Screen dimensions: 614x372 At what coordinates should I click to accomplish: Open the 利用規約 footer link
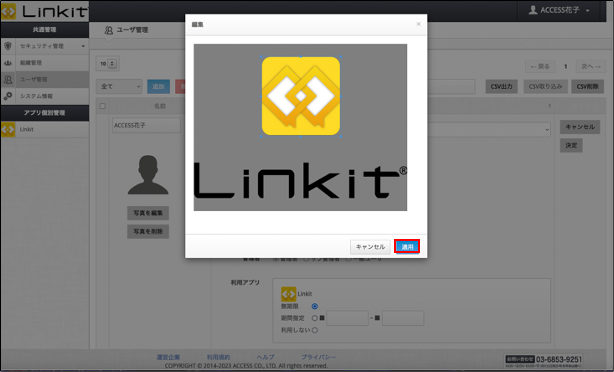coord(218,357)
